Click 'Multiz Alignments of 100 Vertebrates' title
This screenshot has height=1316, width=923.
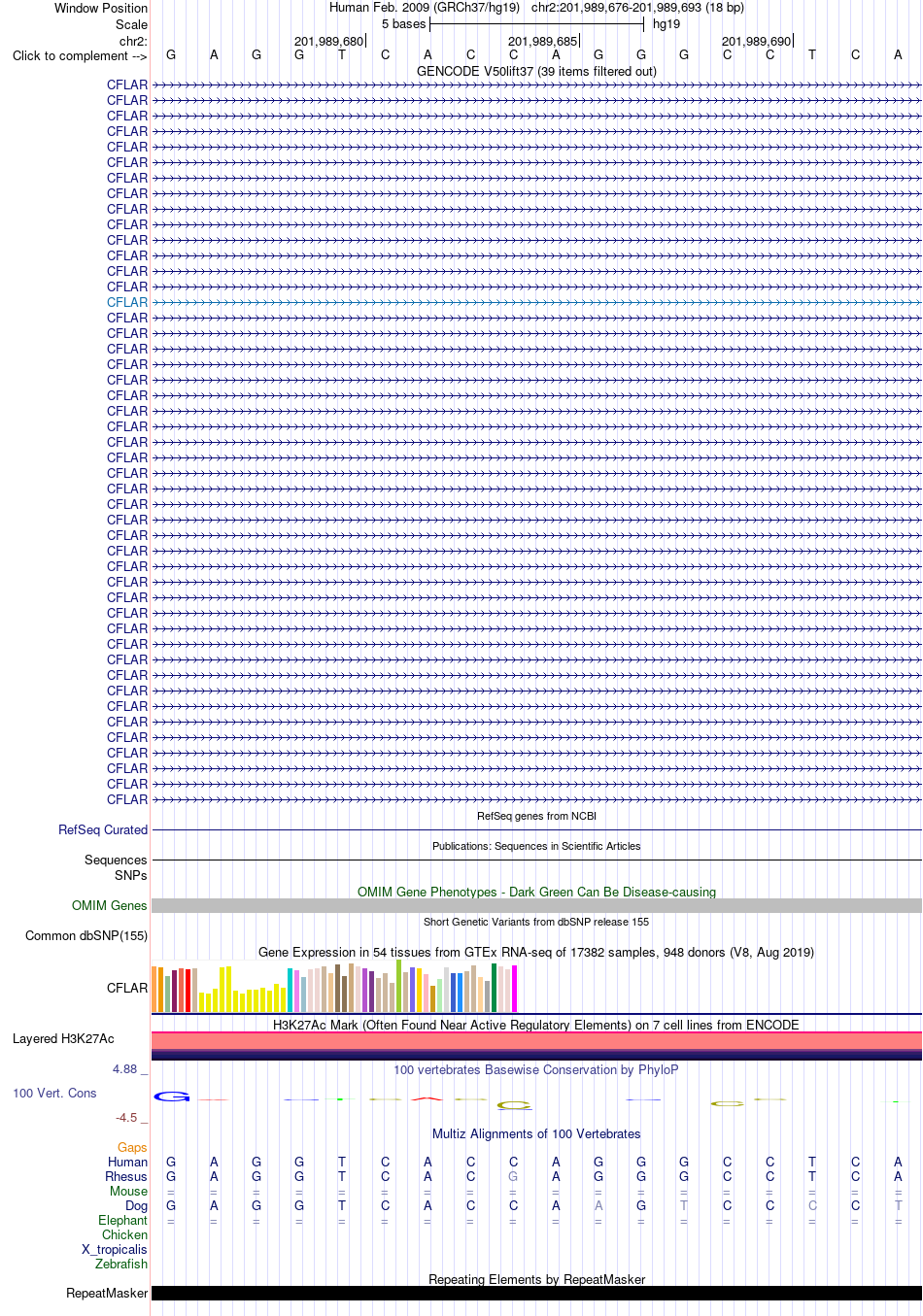[x=536, y=1133]
